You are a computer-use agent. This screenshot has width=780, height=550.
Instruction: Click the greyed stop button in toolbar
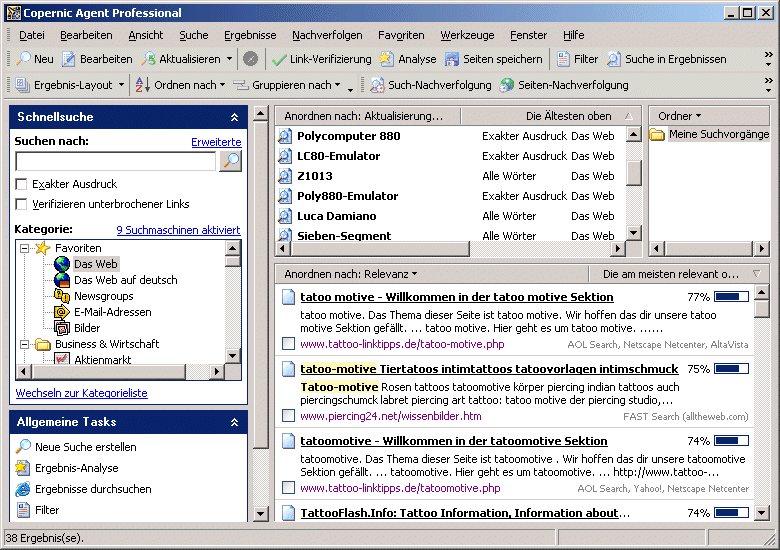250,59
